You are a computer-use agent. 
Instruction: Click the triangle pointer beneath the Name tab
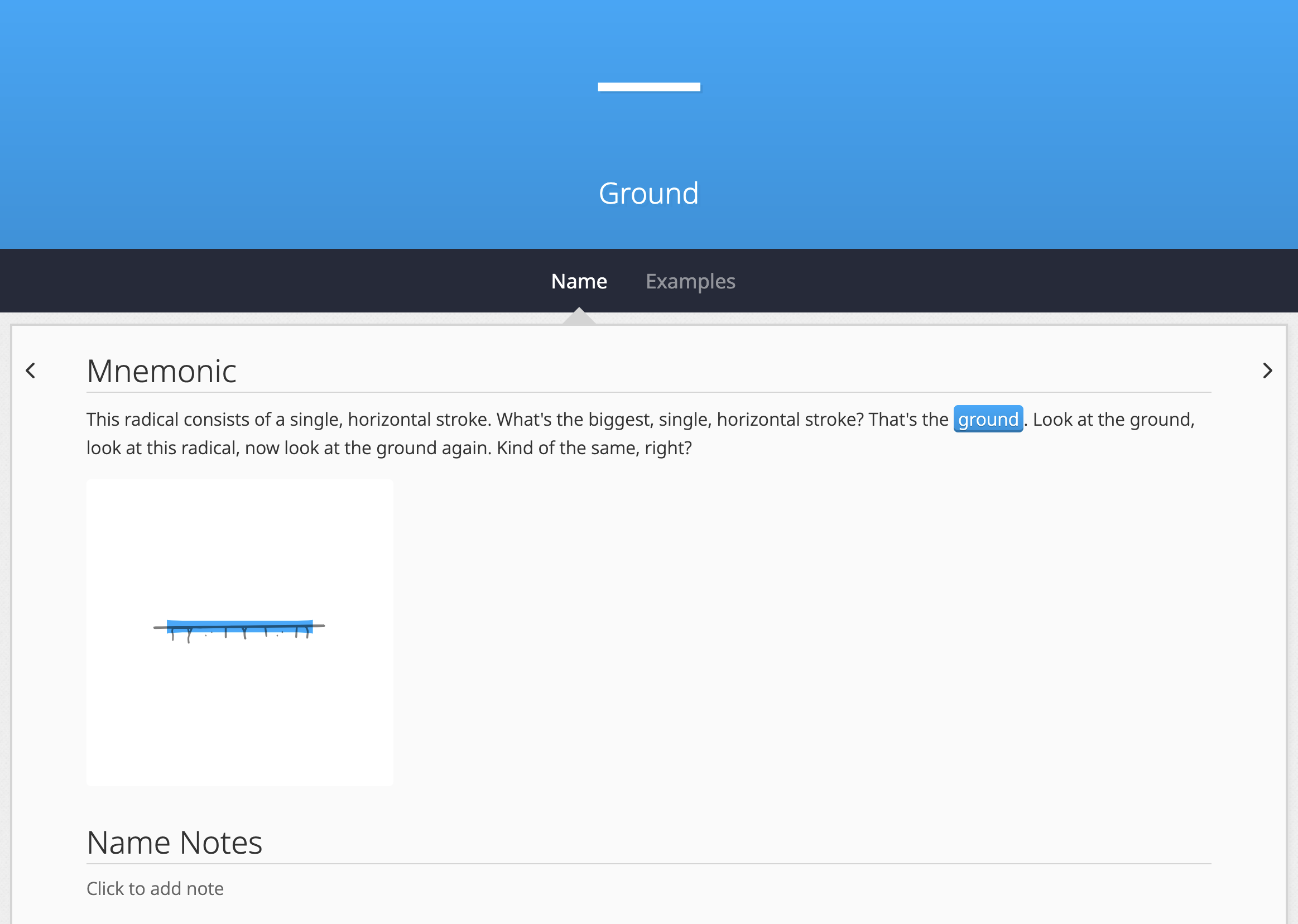click(x=579, y=316)
